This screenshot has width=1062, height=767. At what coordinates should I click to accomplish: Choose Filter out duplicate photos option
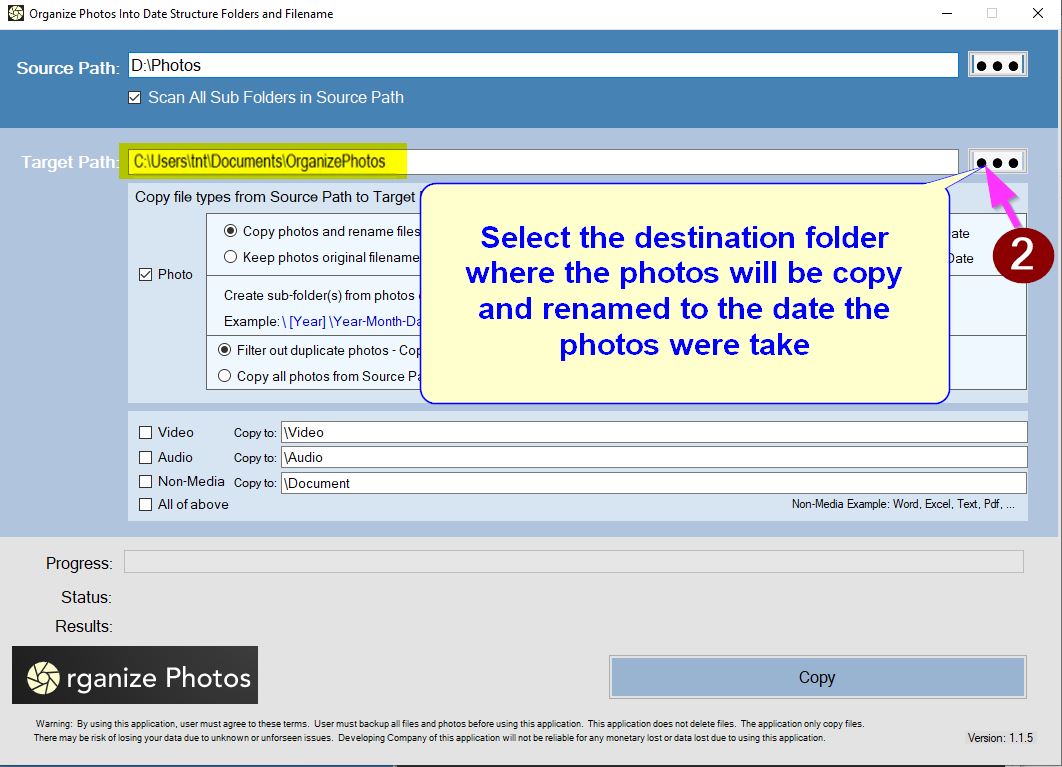(x=225, y=350)
